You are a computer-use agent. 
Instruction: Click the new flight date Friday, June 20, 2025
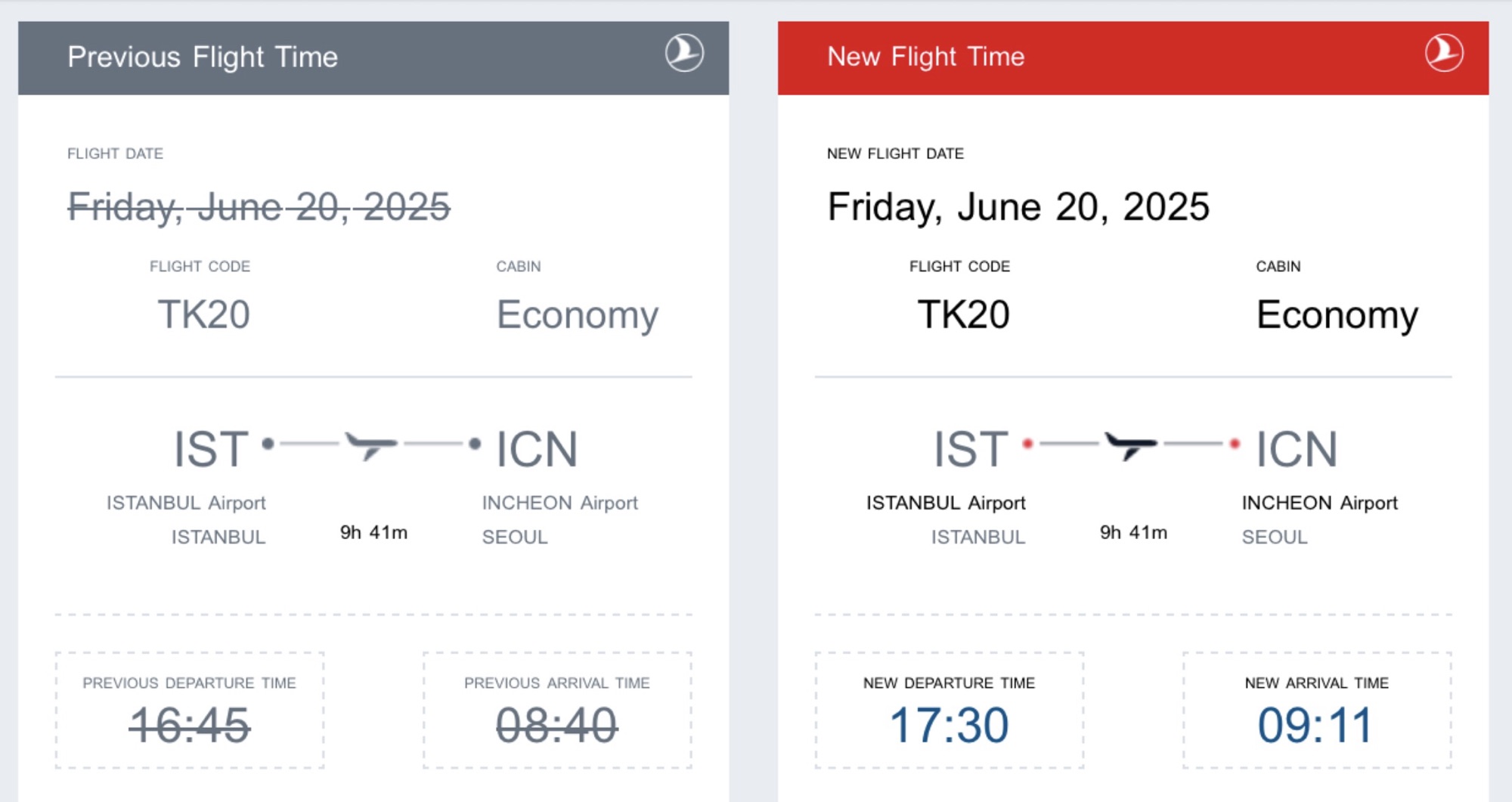tap(1018, 206)
